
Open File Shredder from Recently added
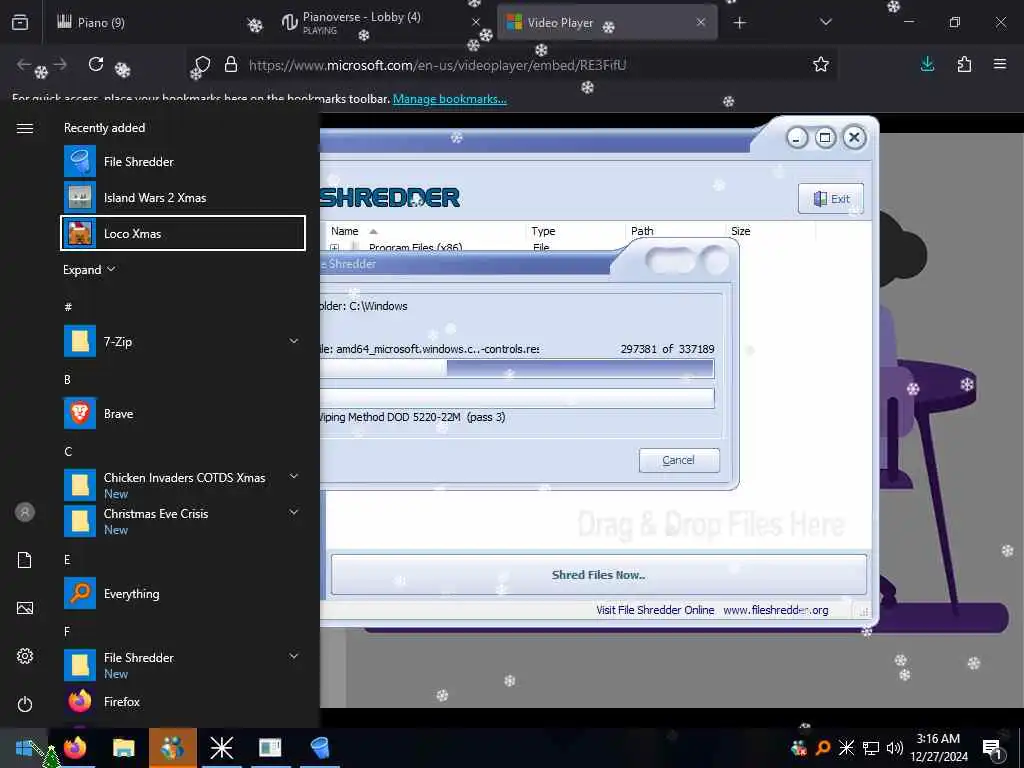click(x=183, y=161)
